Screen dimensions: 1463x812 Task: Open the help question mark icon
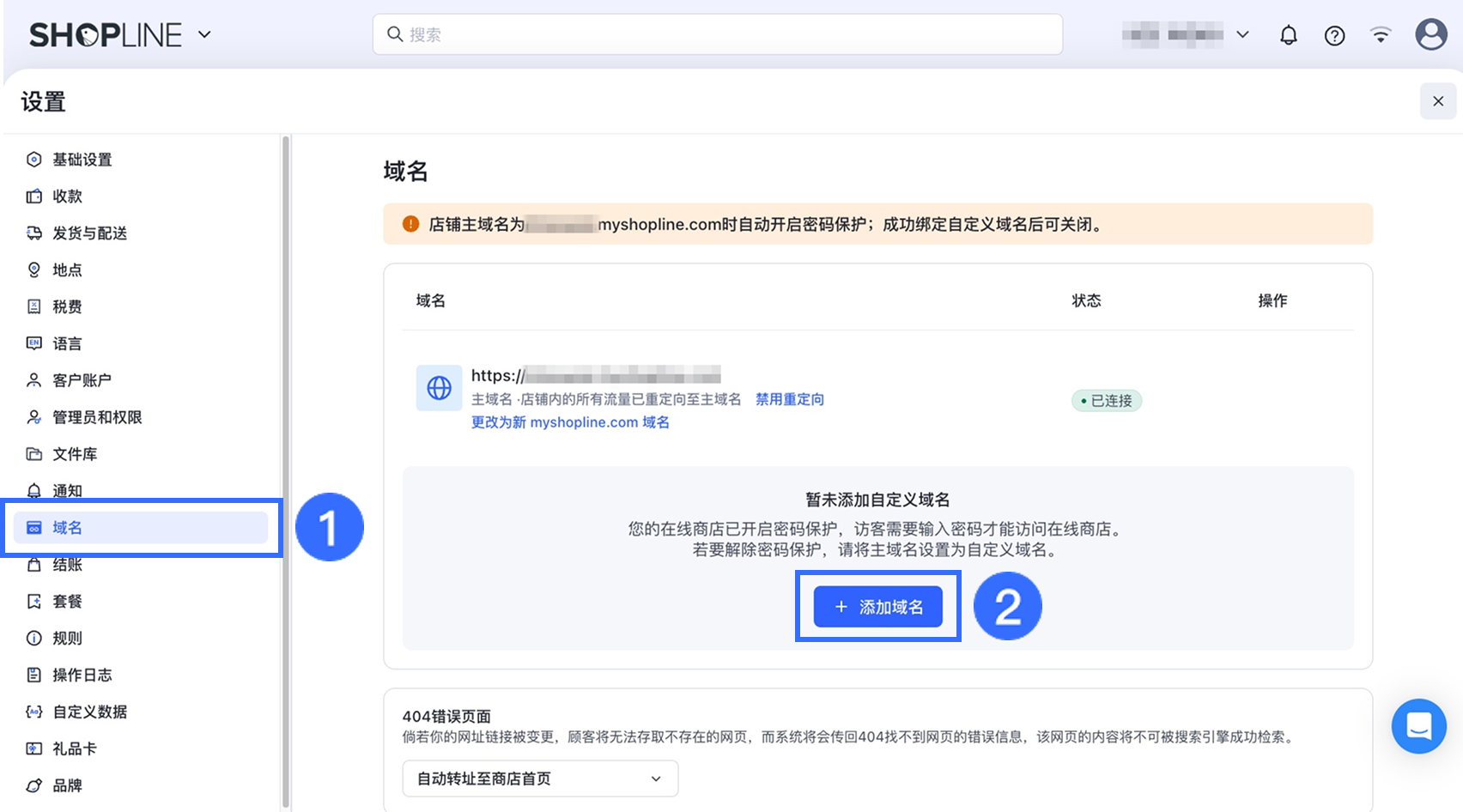click(1334, 35)
